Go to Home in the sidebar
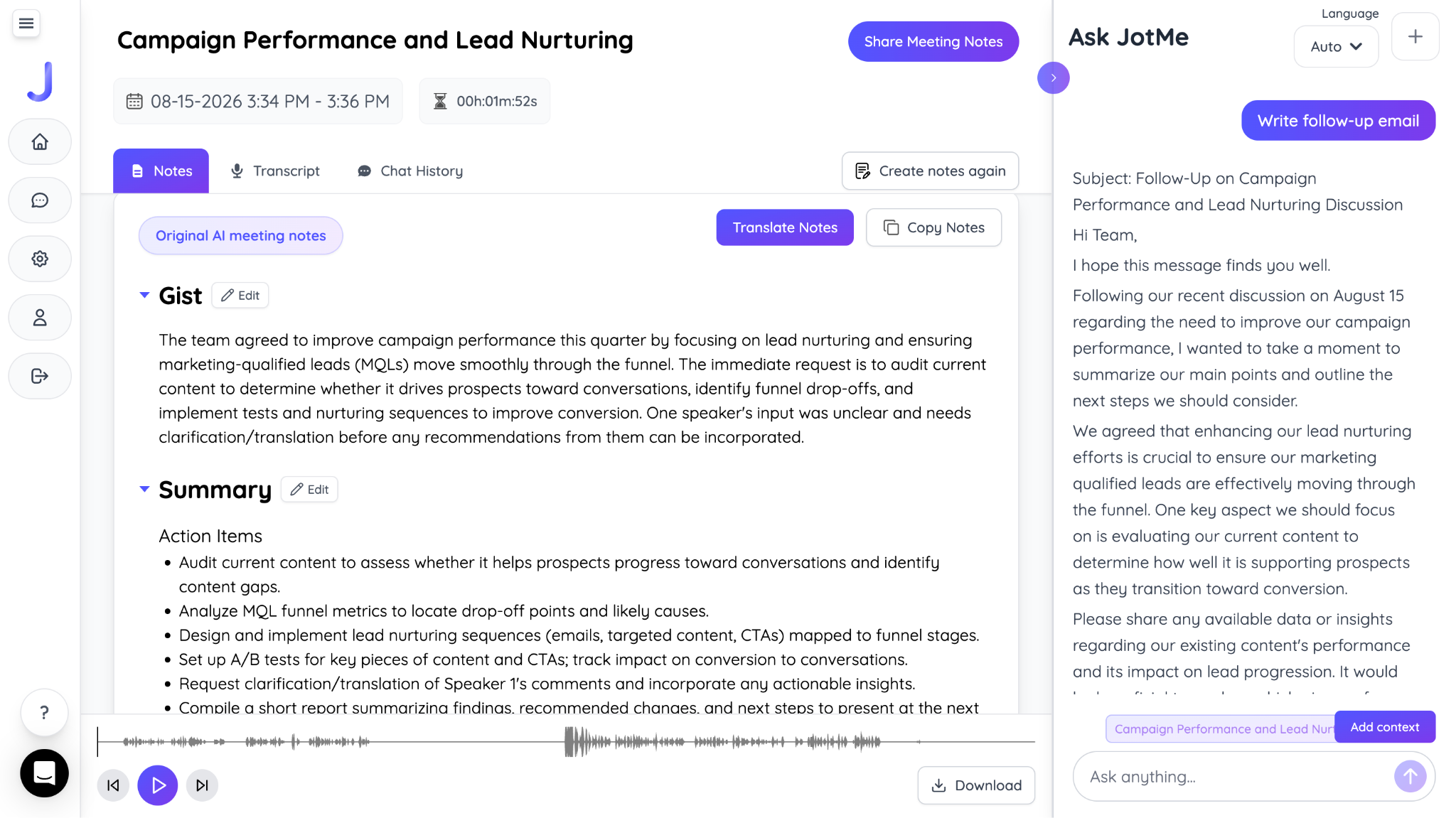The width and height of the screenshot is (1456, 818). coord(40,141)
